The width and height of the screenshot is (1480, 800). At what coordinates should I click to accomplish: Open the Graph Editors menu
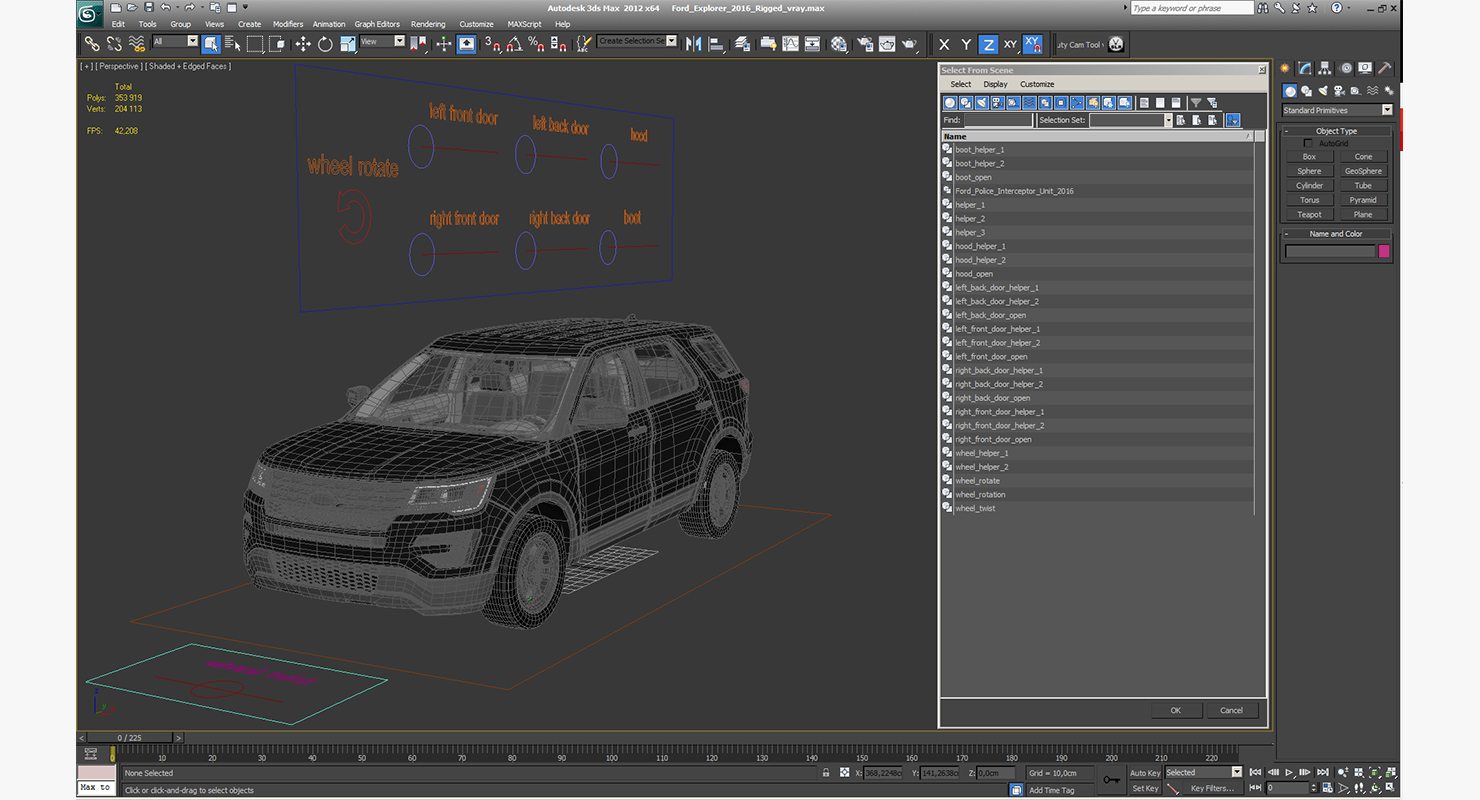[x=377, y=24]
